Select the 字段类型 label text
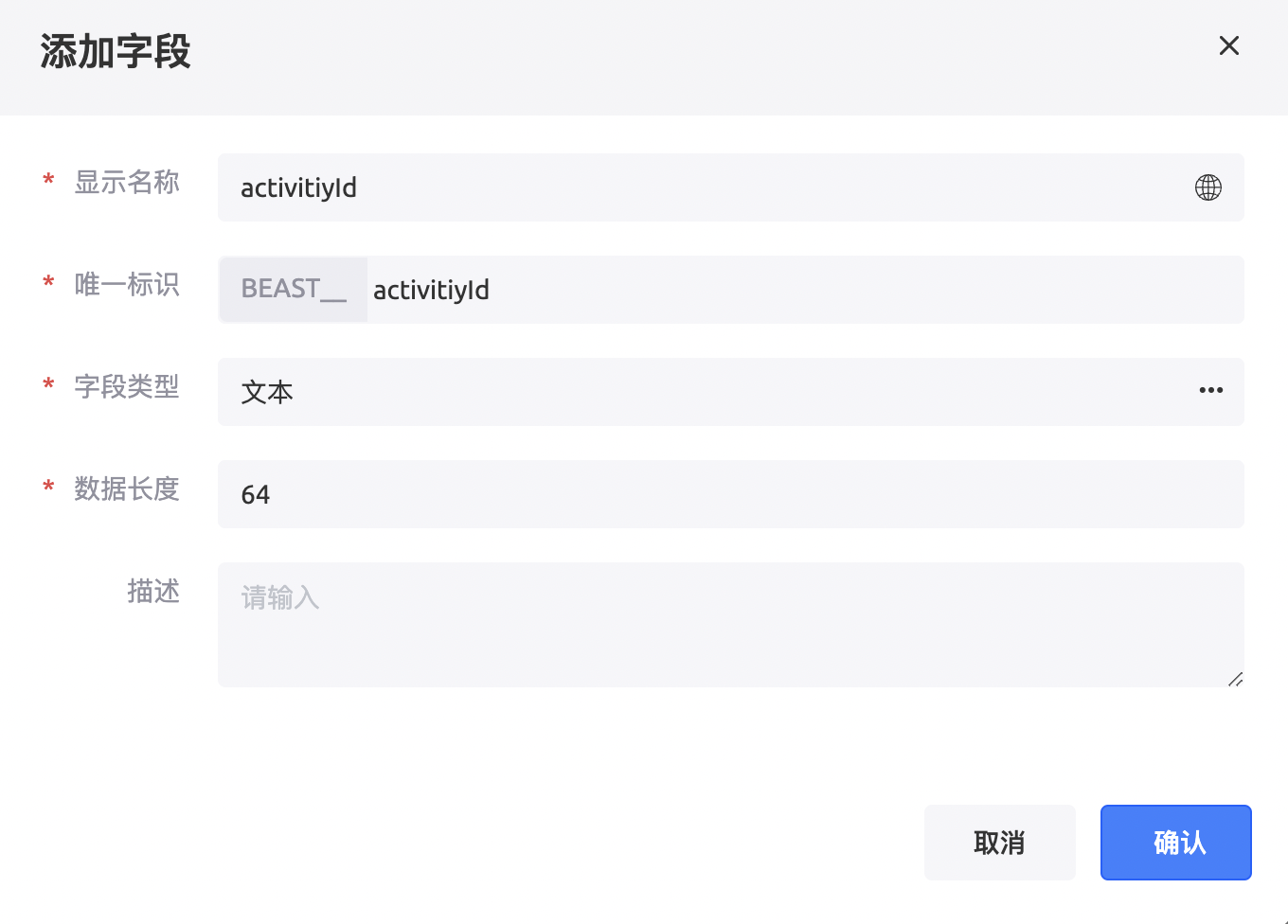The height and width of the screenshot is (924, 1288). click(127, 386)
